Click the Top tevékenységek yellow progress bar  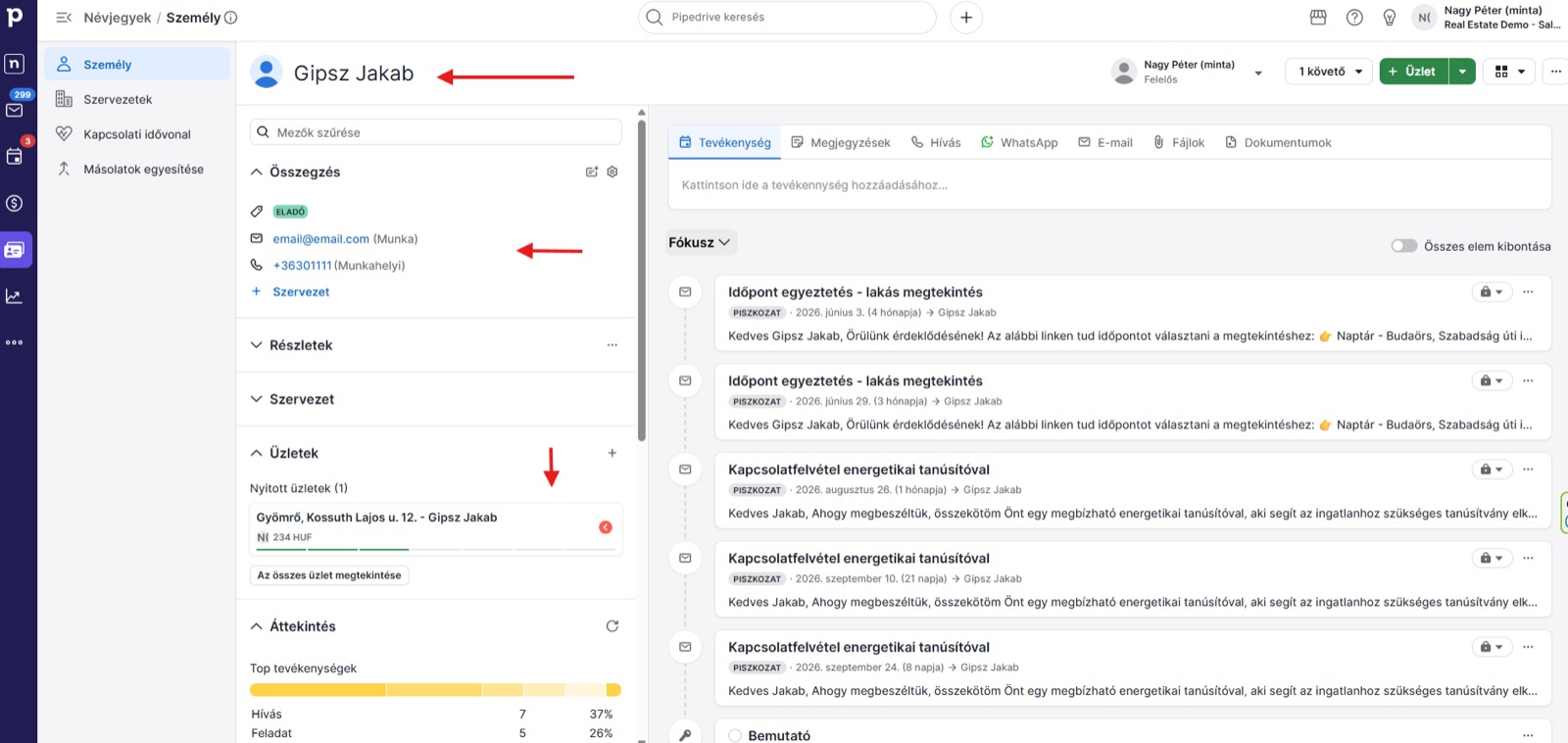click(436, 690)
